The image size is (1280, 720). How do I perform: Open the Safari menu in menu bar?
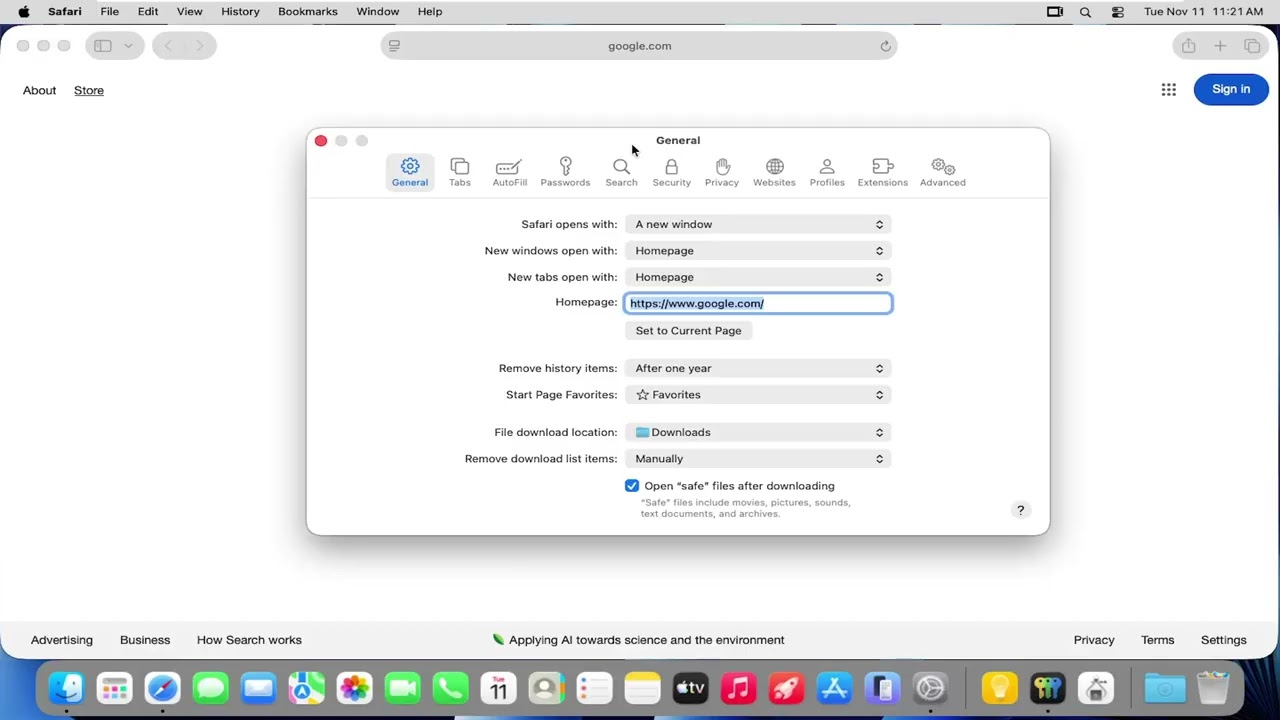tap(65, 11)
